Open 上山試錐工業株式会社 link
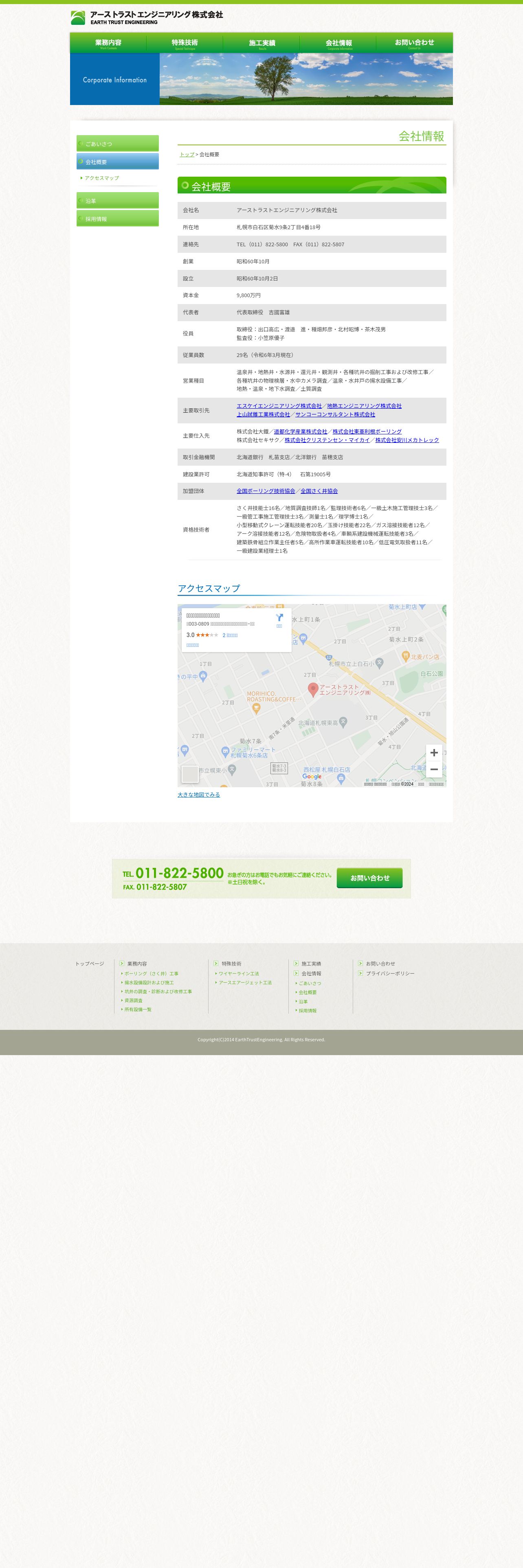 [x=263, y=414]
